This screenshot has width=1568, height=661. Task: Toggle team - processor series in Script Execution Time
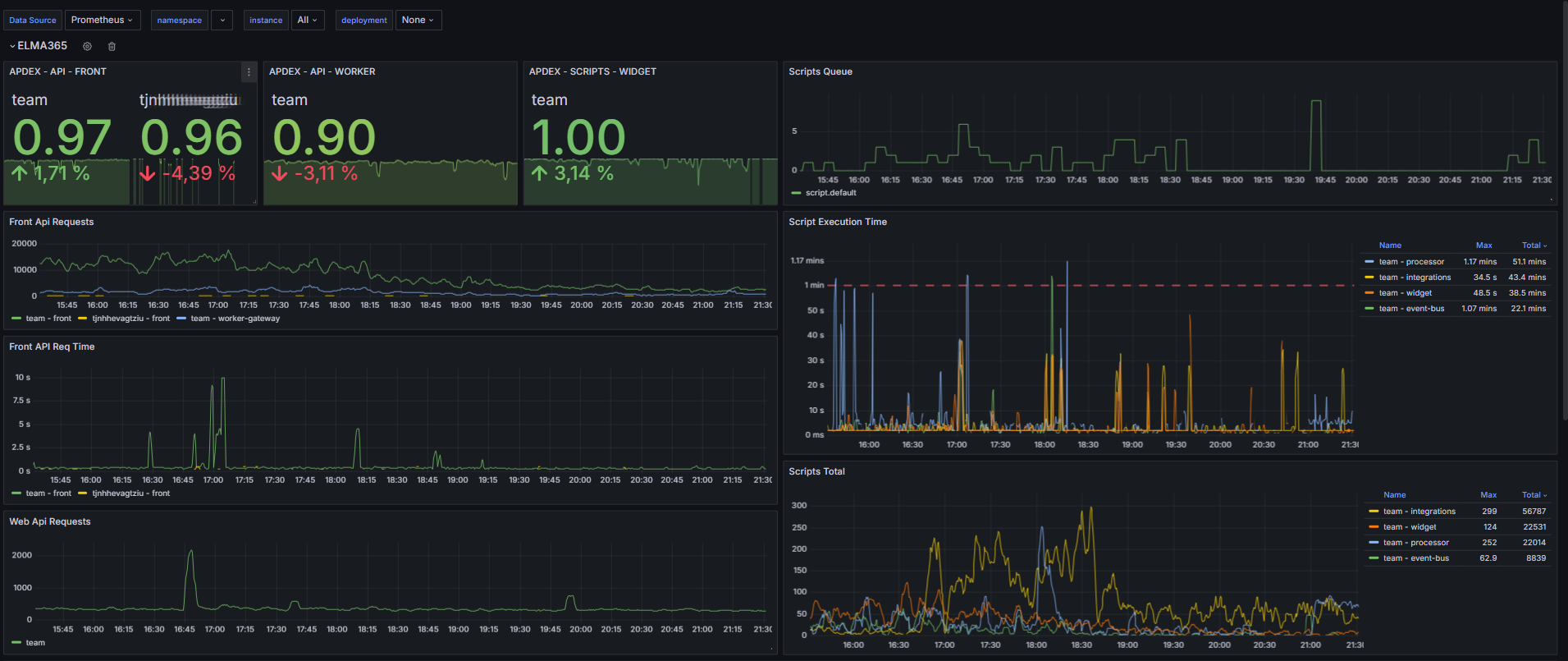1411,262
